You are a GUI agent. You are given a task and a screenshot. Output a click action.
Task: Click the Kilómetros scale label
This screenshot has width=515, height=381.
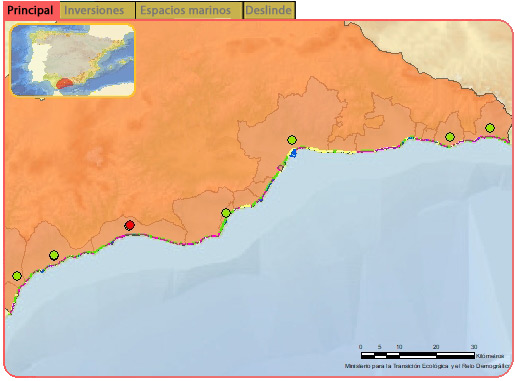pos(490,356)
